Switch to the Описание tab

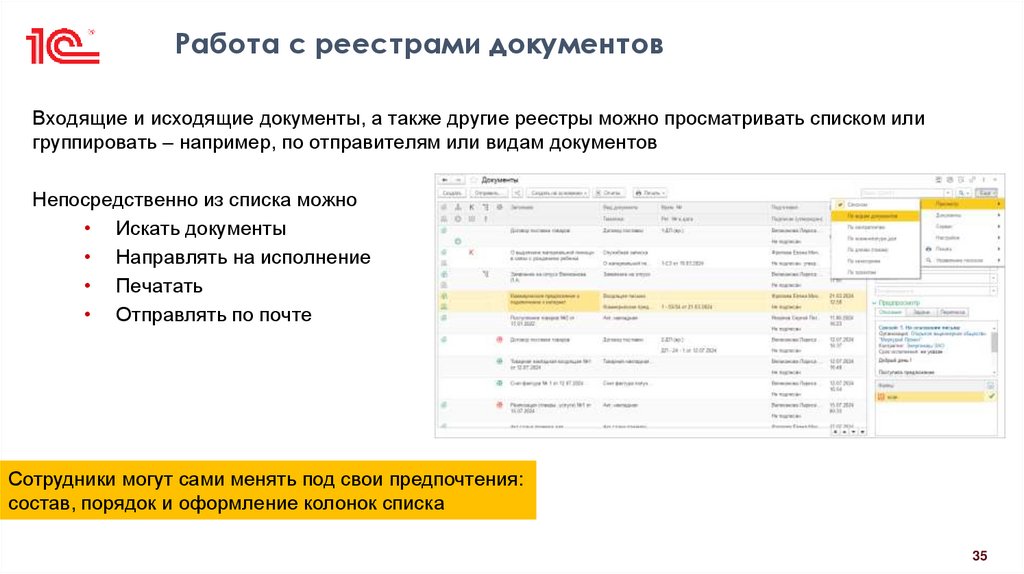(890, 312)
